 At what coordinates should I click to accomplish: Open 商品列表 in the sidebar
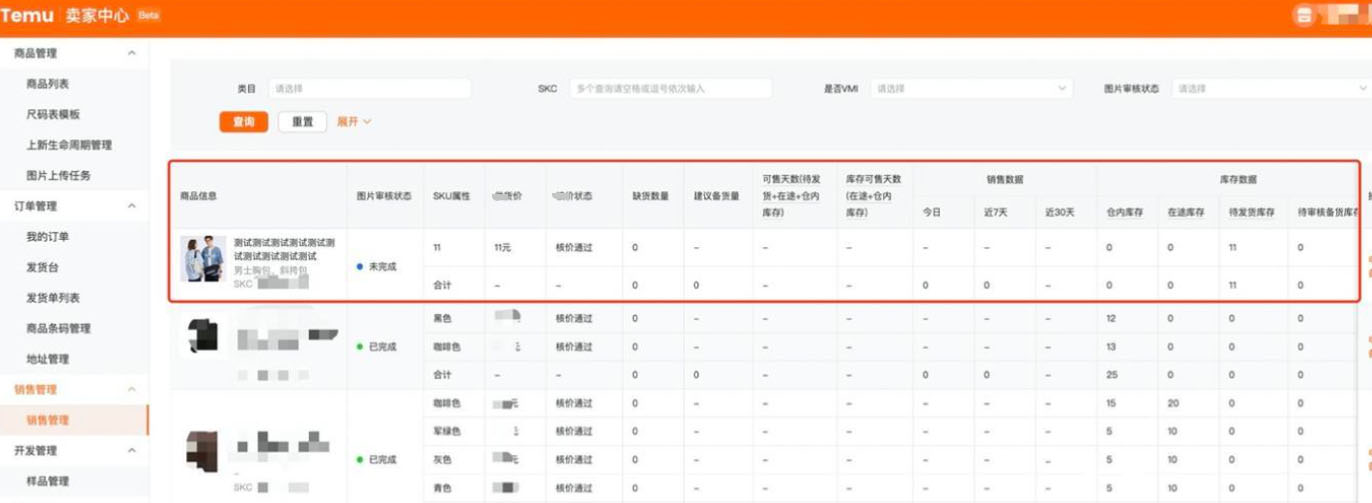(48, 84)
